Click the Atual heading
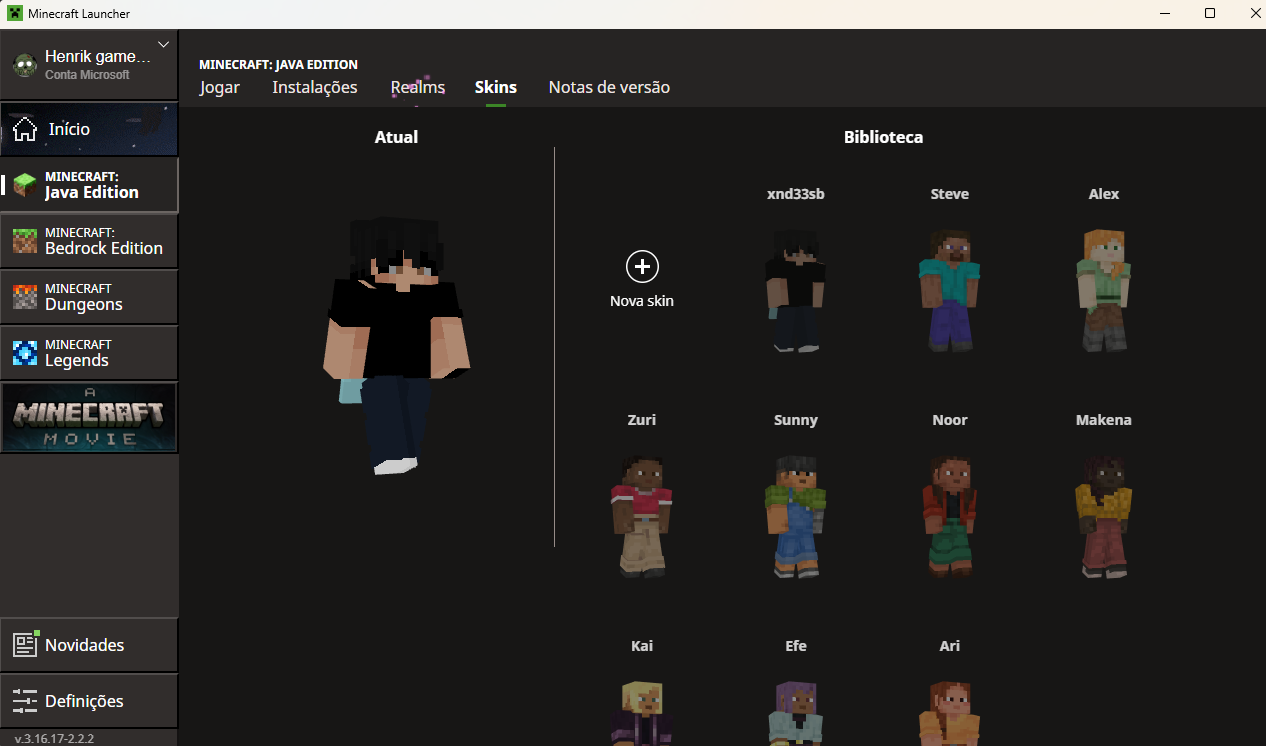 click(x=396, y=137)
